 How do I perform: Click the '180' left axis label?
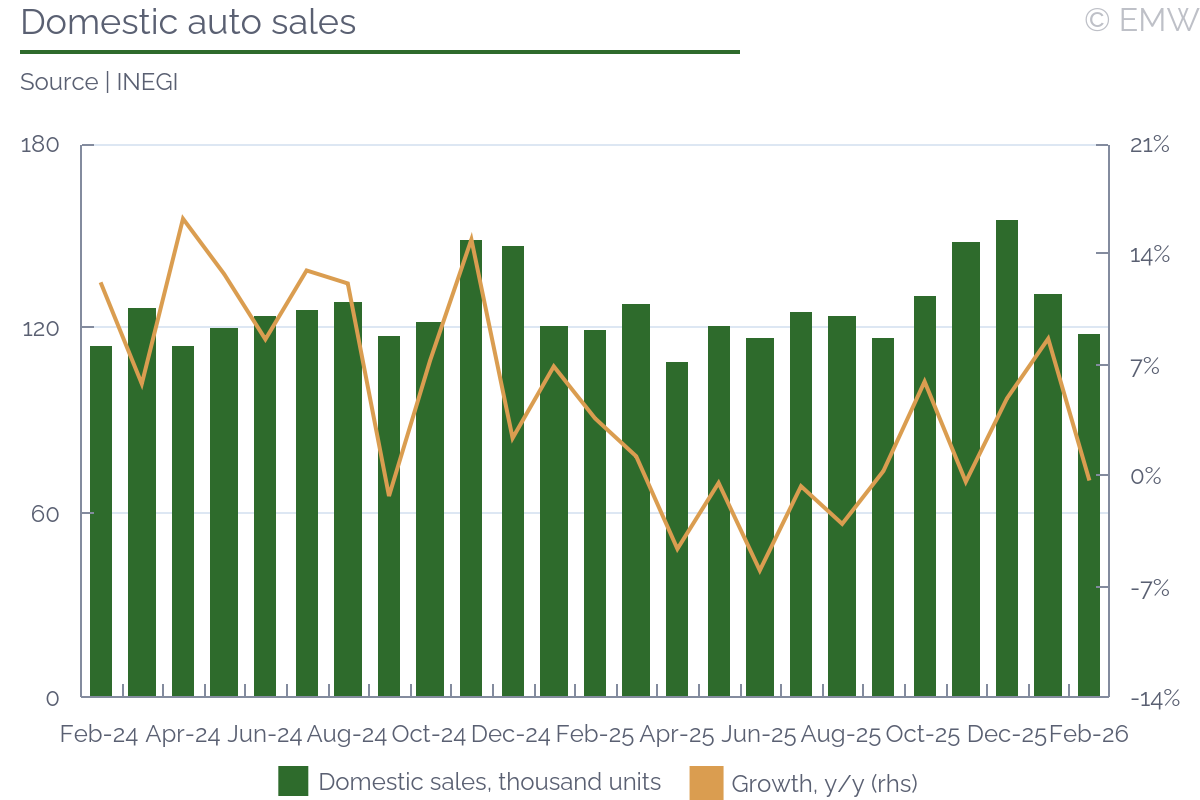(41, 144)
